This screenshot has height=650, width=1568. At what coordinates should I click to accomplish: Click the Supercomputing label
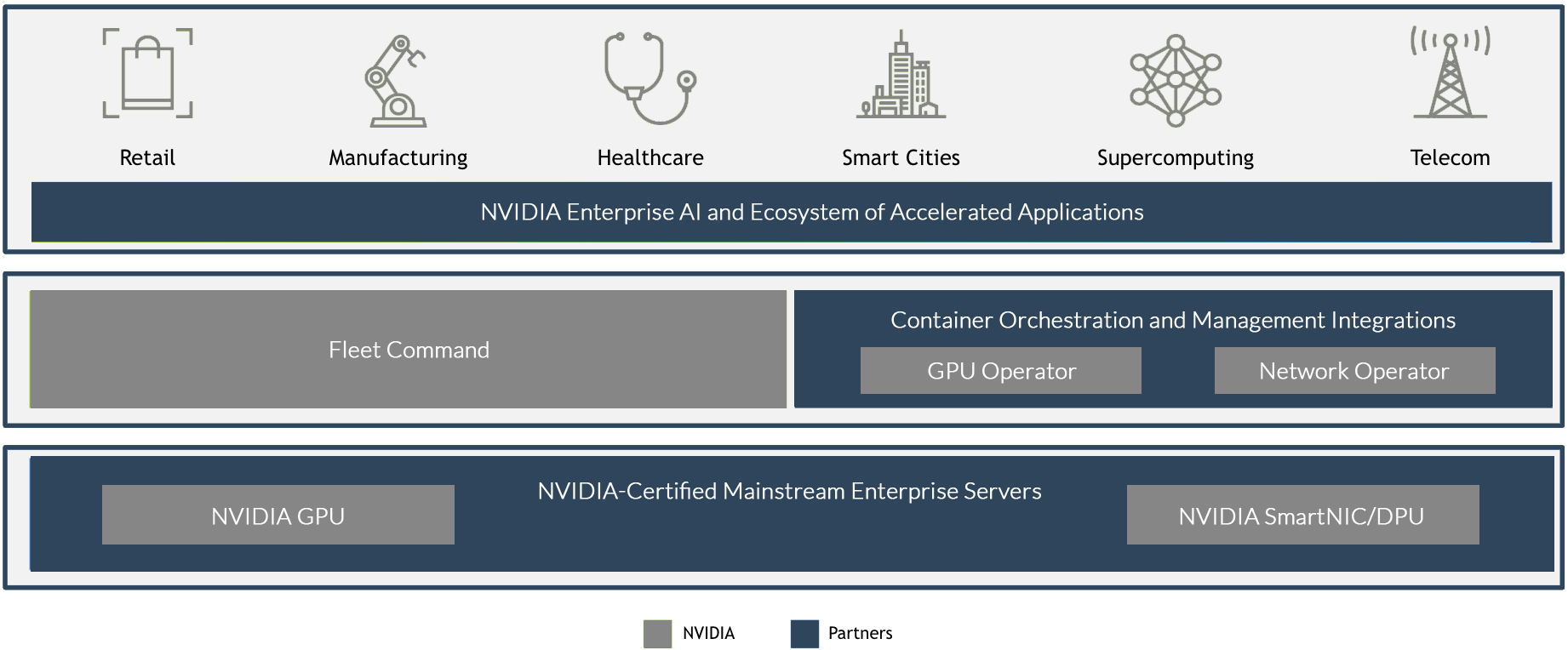pyautogui.click(x=1176, y=158)
